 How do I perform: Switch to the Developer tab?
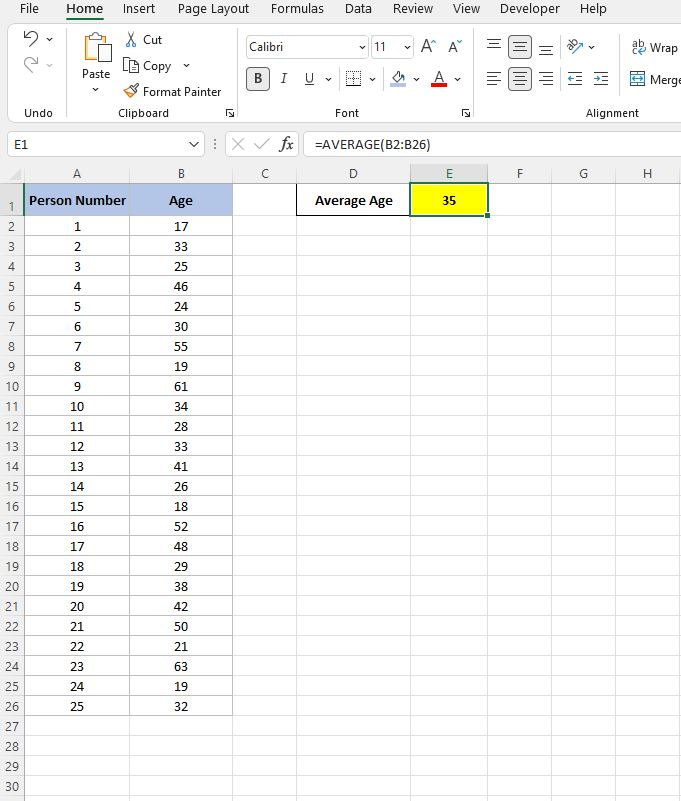coord(529,9)
